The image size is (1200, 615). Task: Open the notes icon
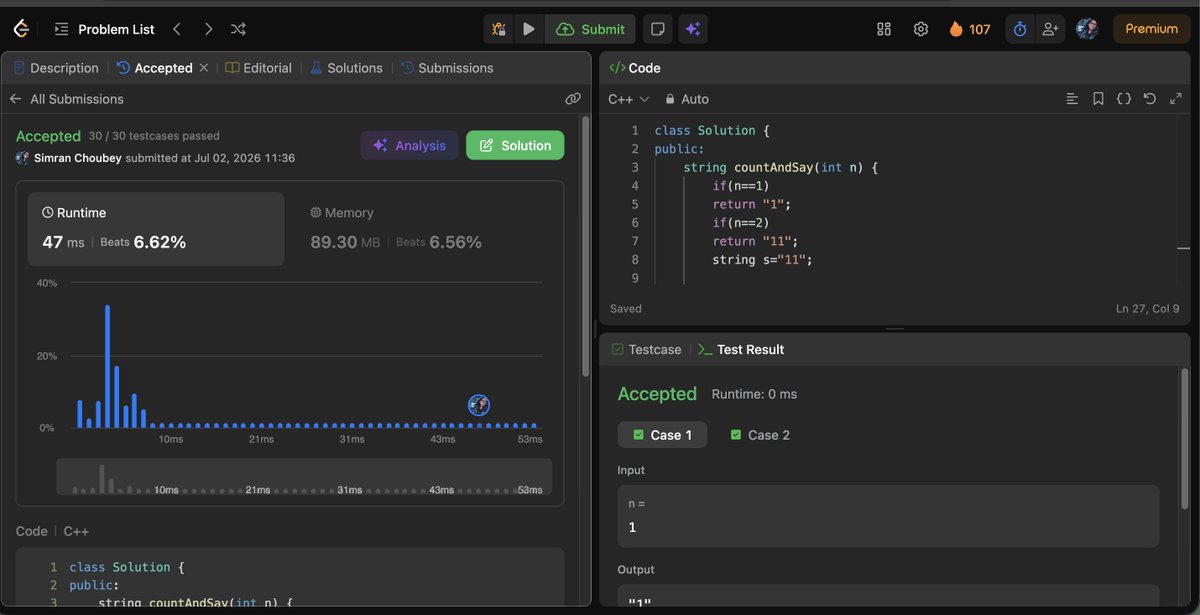click(657, 29)
